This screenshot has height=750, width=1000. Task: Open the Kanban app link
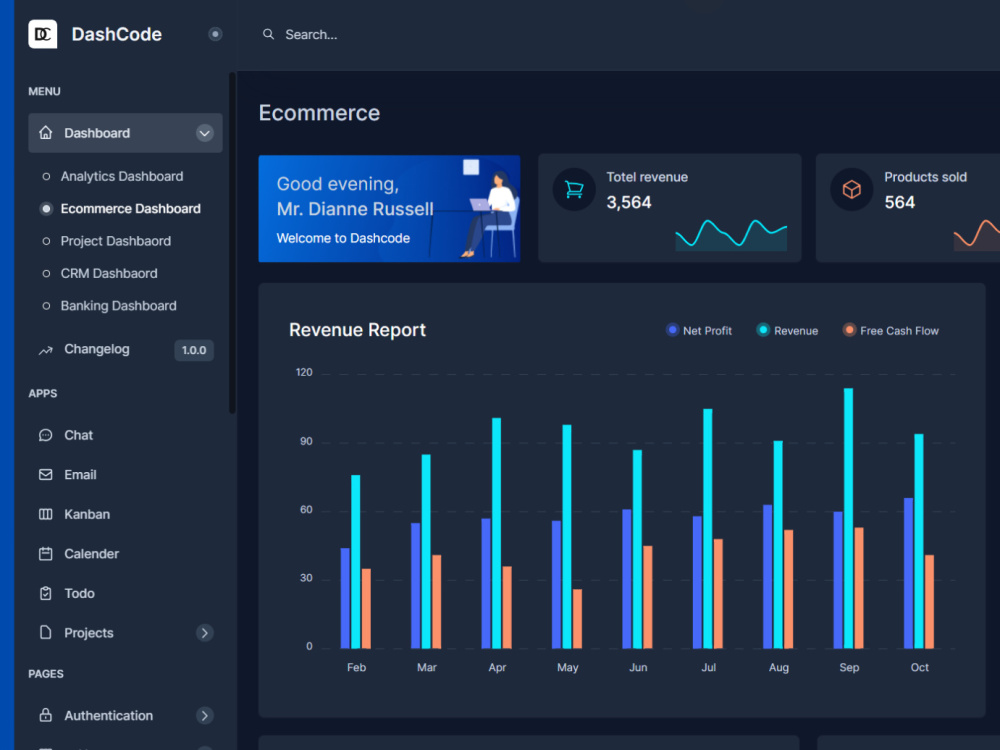pyautogui.click(x=87, y=514)
